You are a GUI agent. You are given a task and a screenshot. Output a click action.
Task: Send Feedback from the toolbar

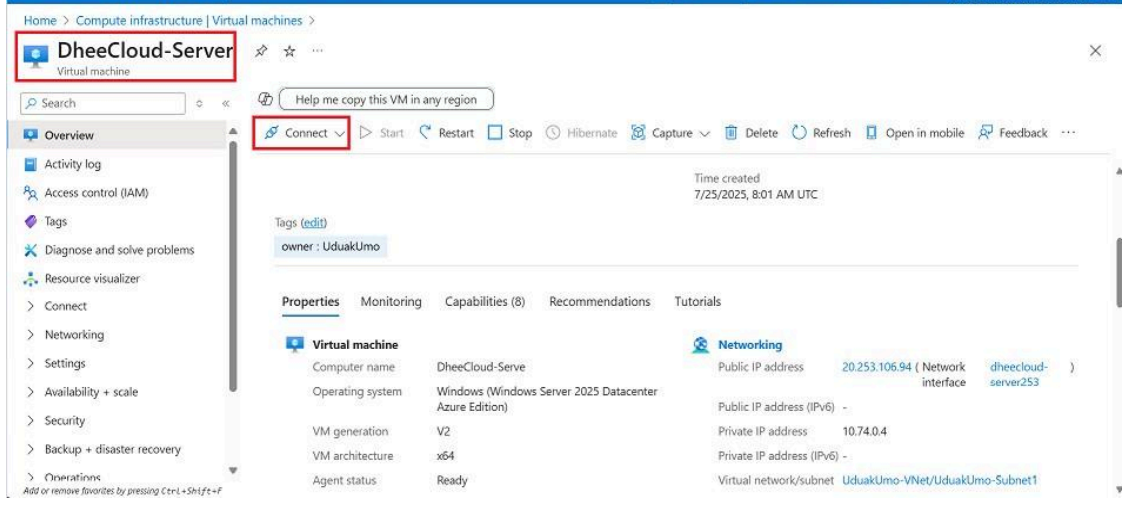tap(1013, 133)
